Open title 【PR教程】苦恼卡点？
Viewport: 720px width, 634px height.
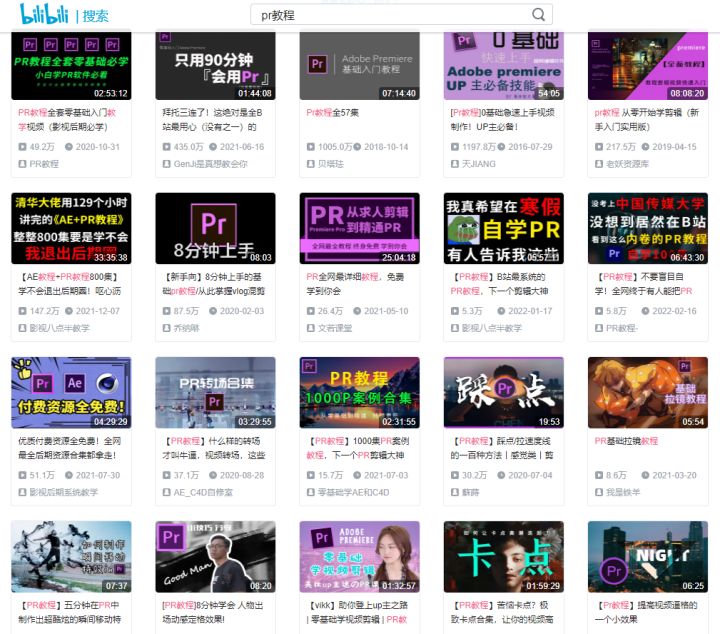(x=502, y=612)
